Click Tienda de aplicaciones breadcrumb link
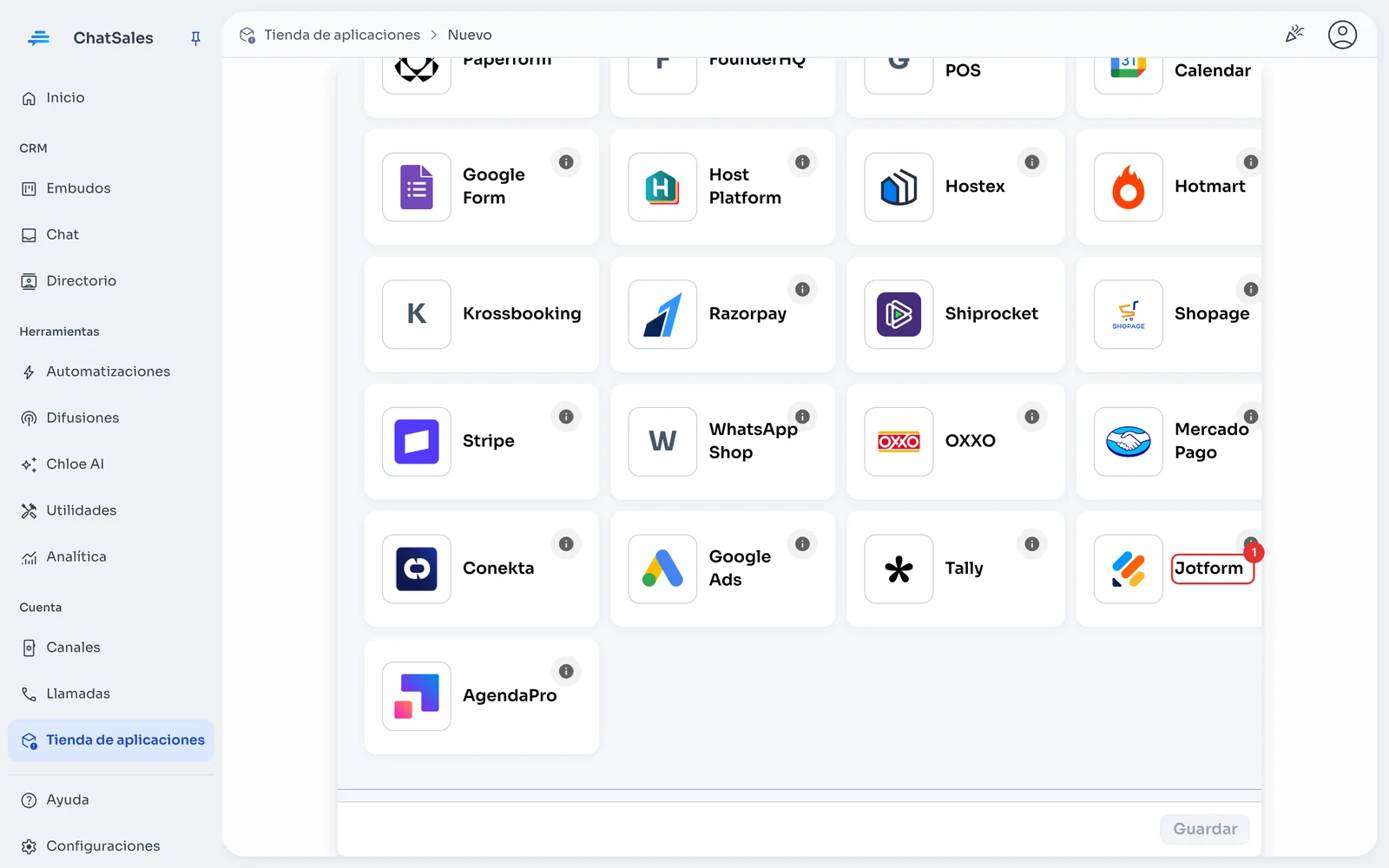Viewport: 1389px width, 868px height. tap(342, 35)
